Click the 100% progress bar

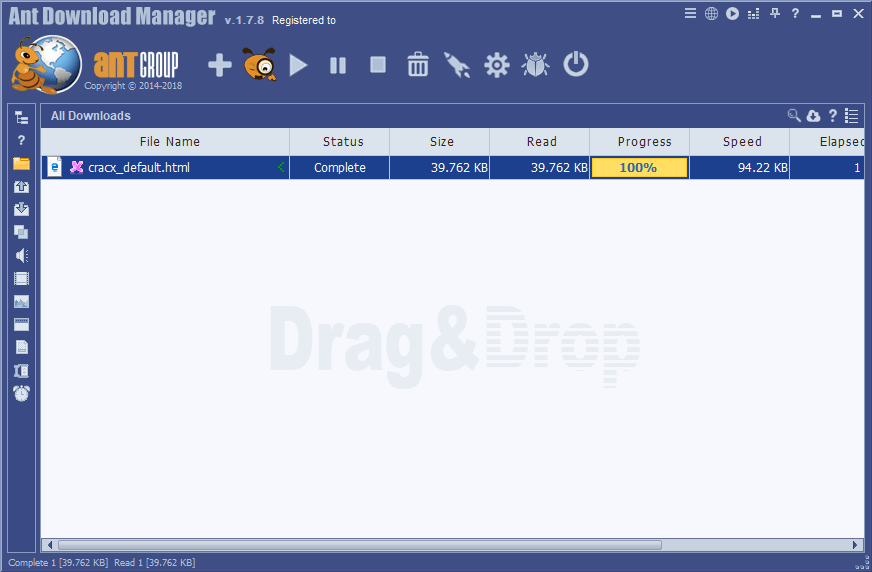point(640,167)
